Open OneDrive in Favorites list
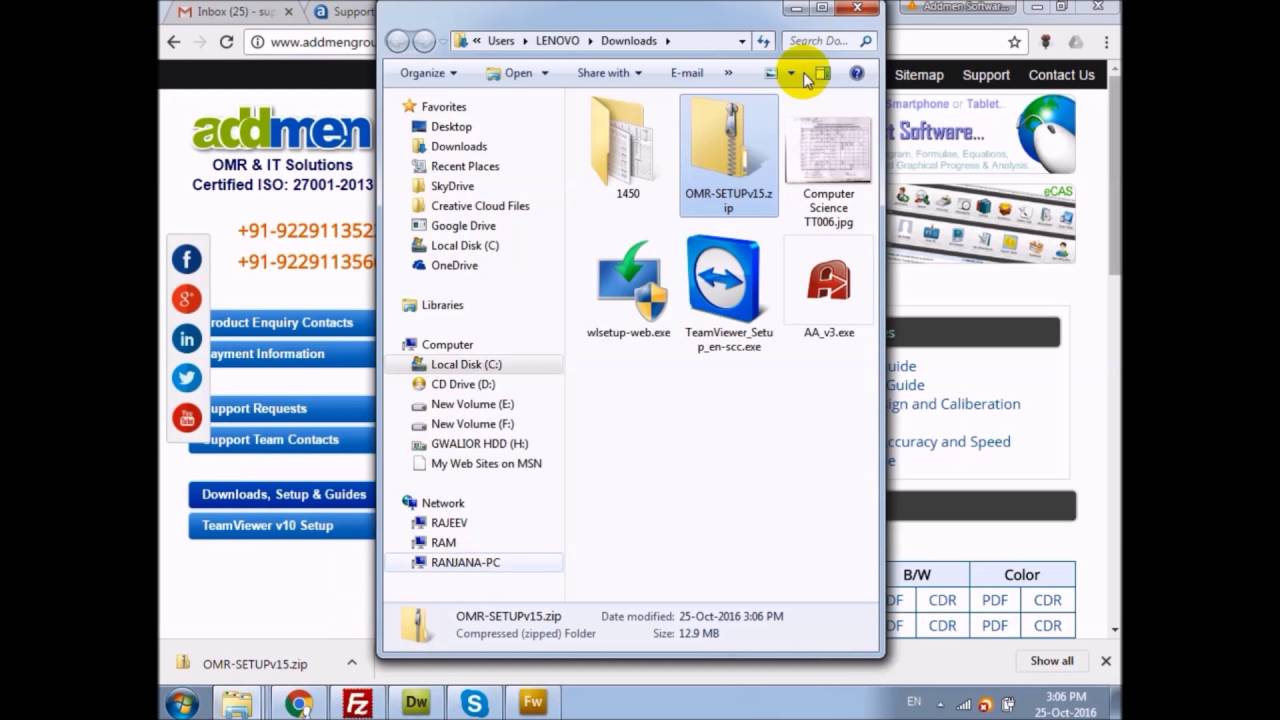Image resolution: width=1280 pixels, height=720 pixels. point(454,265)
